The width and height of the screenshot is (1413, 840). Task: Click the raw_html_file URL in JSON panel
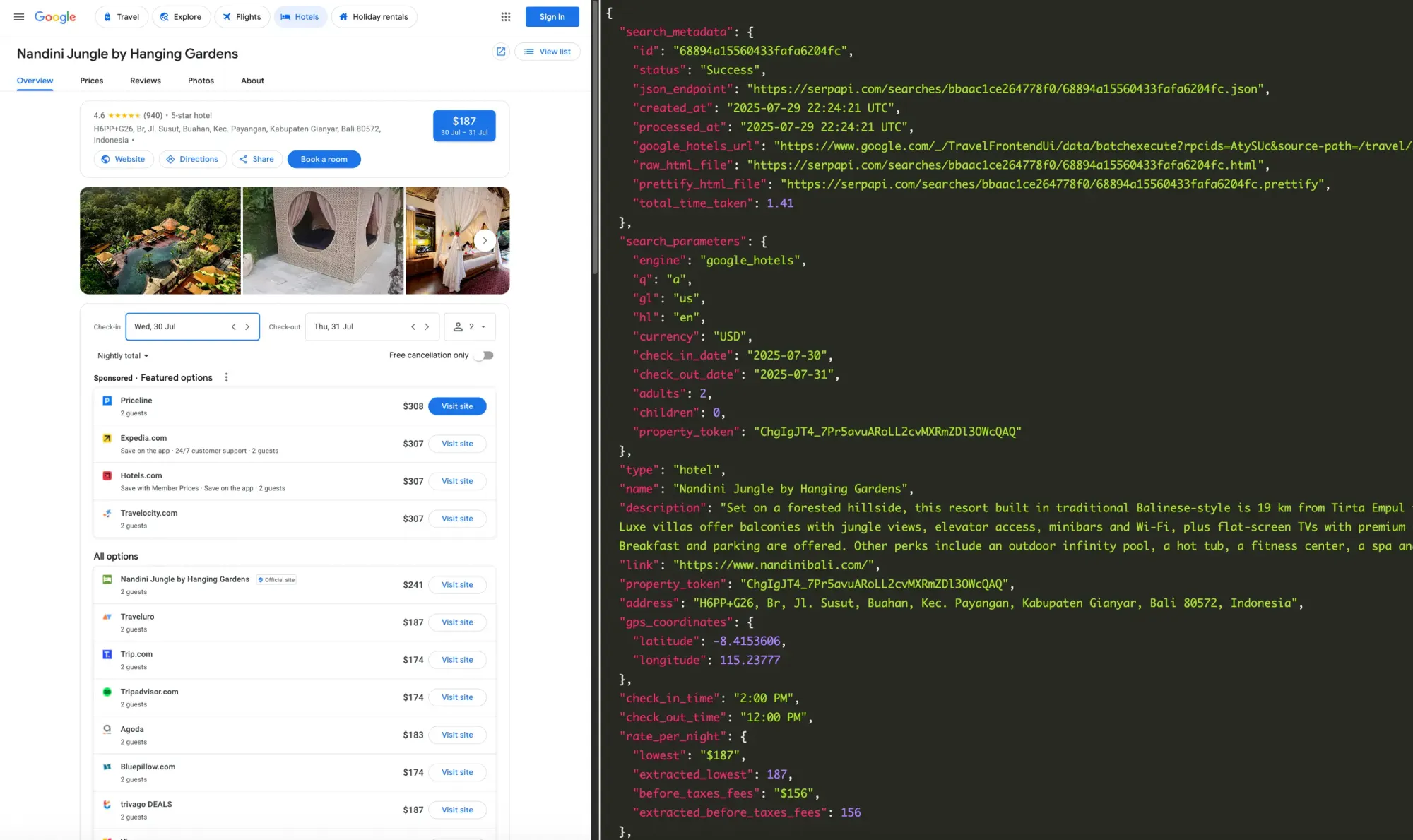(x=1005, y=165)
